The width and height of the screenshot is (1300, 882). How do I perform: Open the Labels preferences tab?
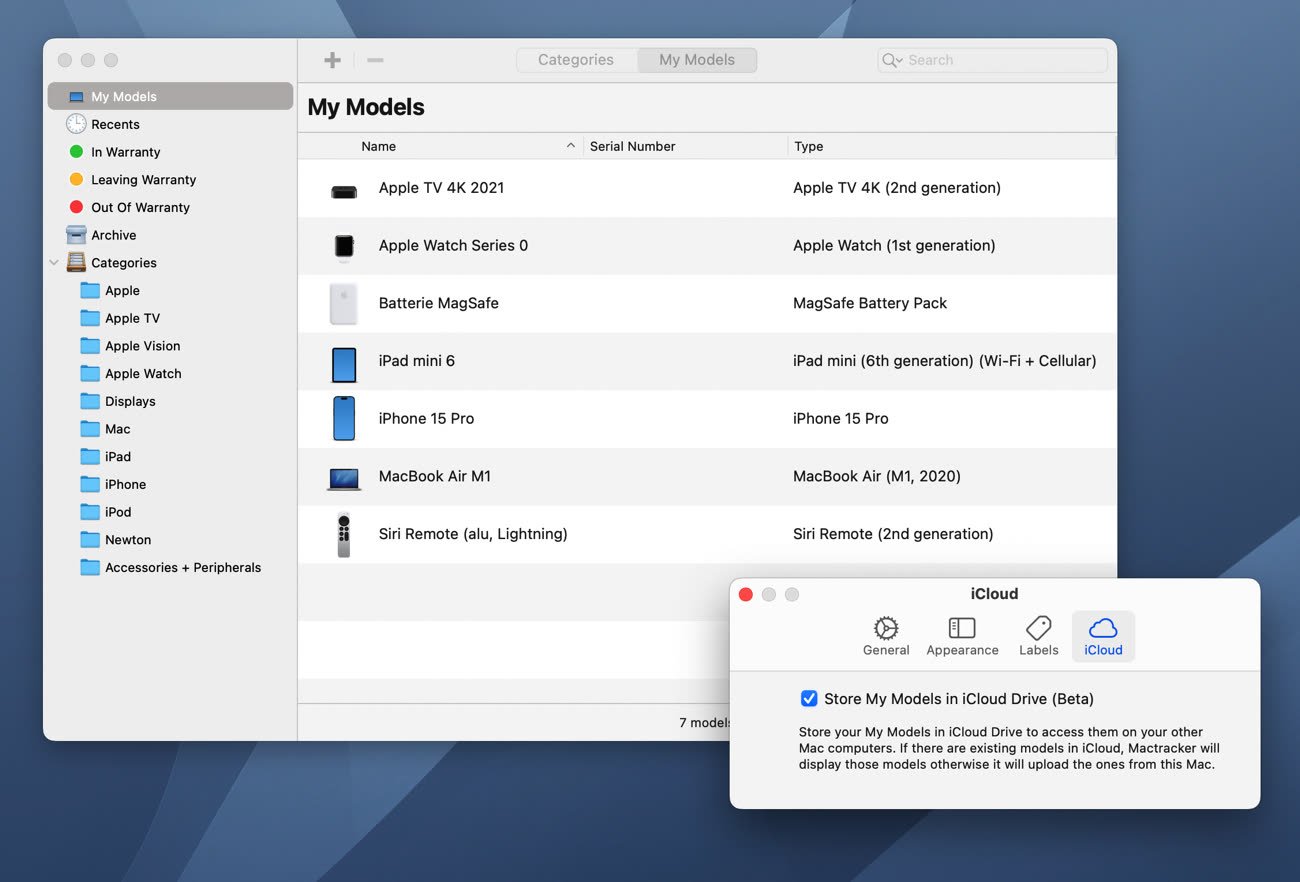tap(1039, 636)
